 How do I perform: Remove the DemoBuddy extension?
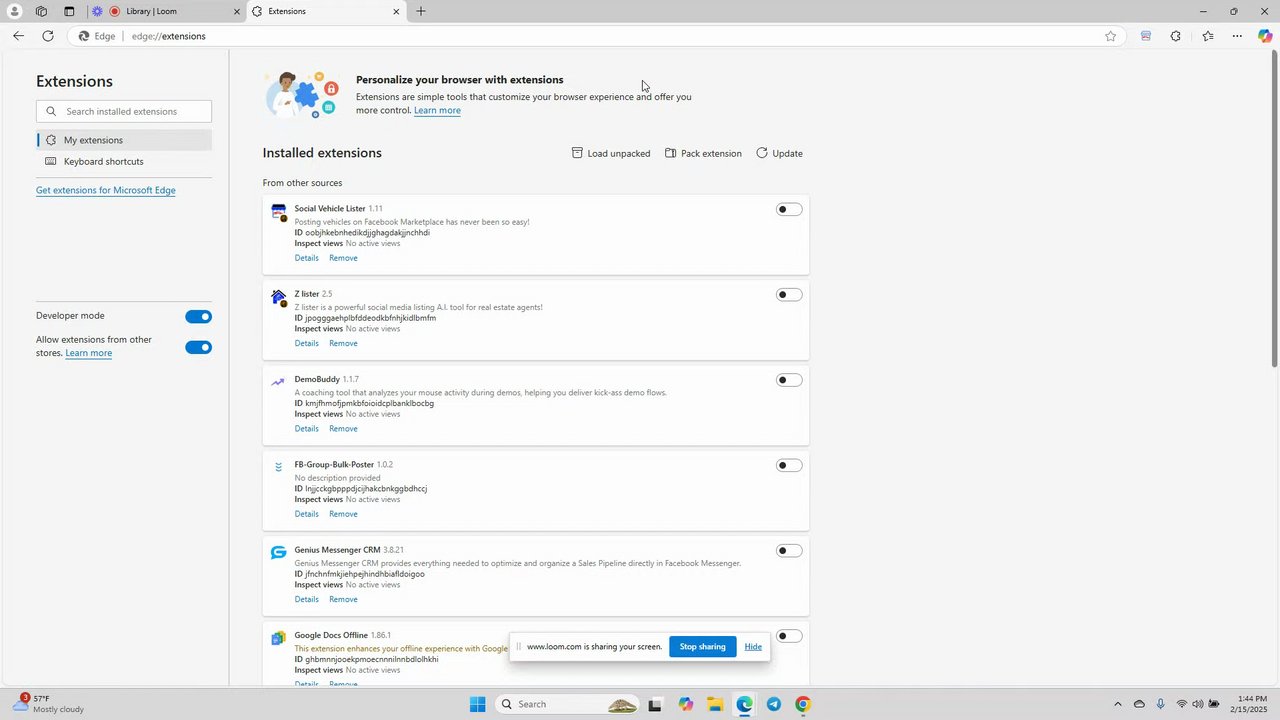(343, 429)
